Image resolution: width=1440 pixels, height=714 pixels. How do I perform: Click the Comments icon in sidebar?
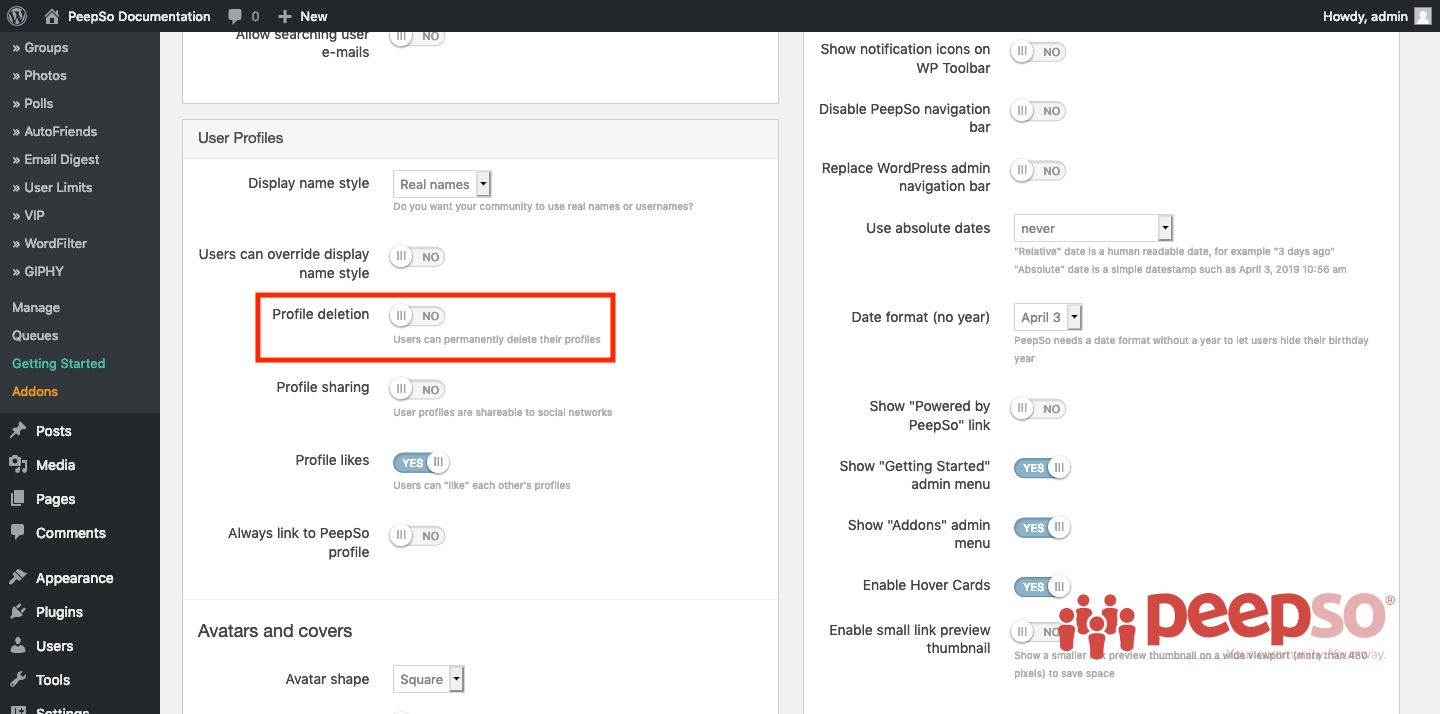(x=18, y=533)
